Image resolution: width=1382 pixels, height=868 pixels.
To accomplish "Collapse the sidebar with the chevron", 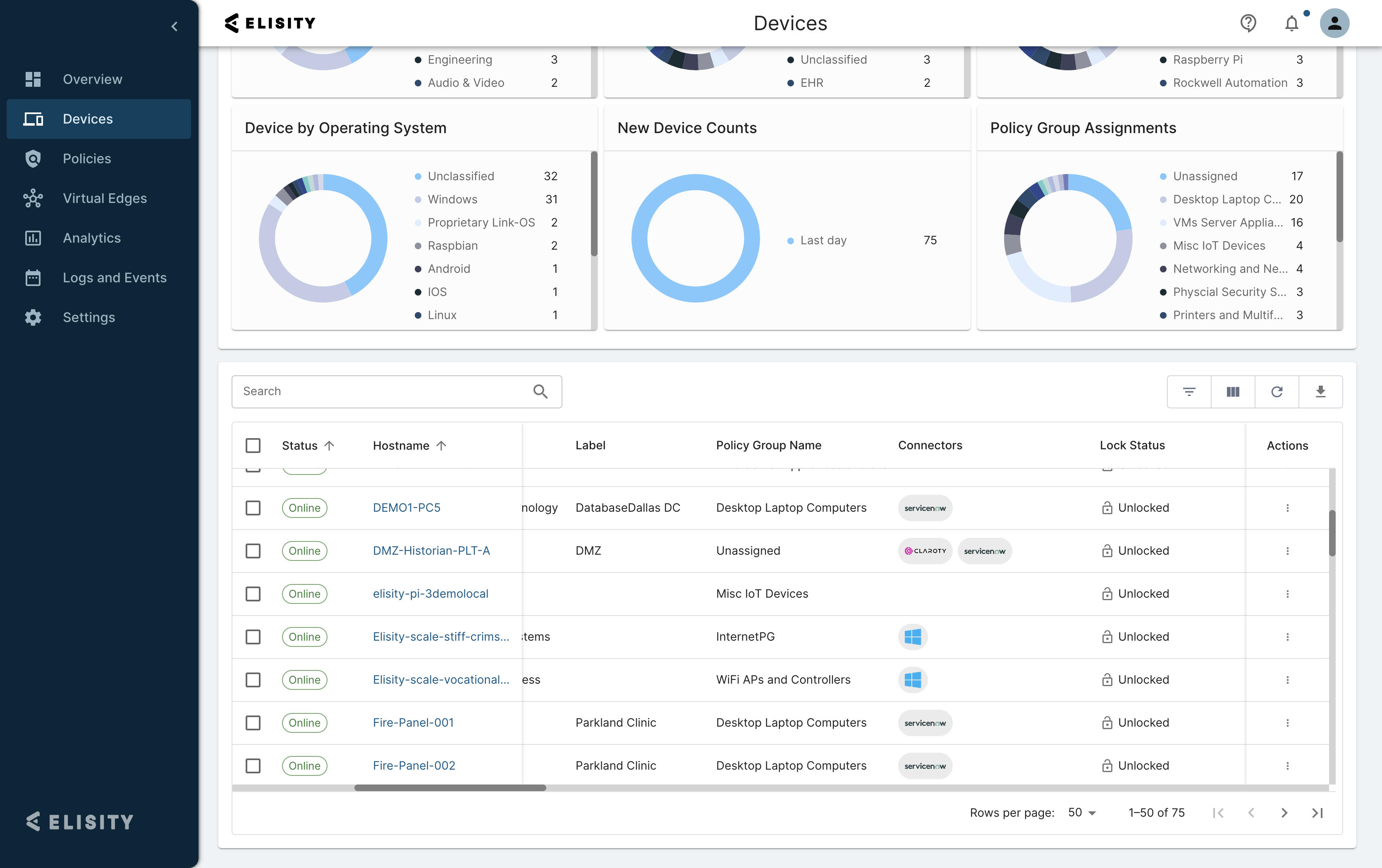I will coord(175,26).
